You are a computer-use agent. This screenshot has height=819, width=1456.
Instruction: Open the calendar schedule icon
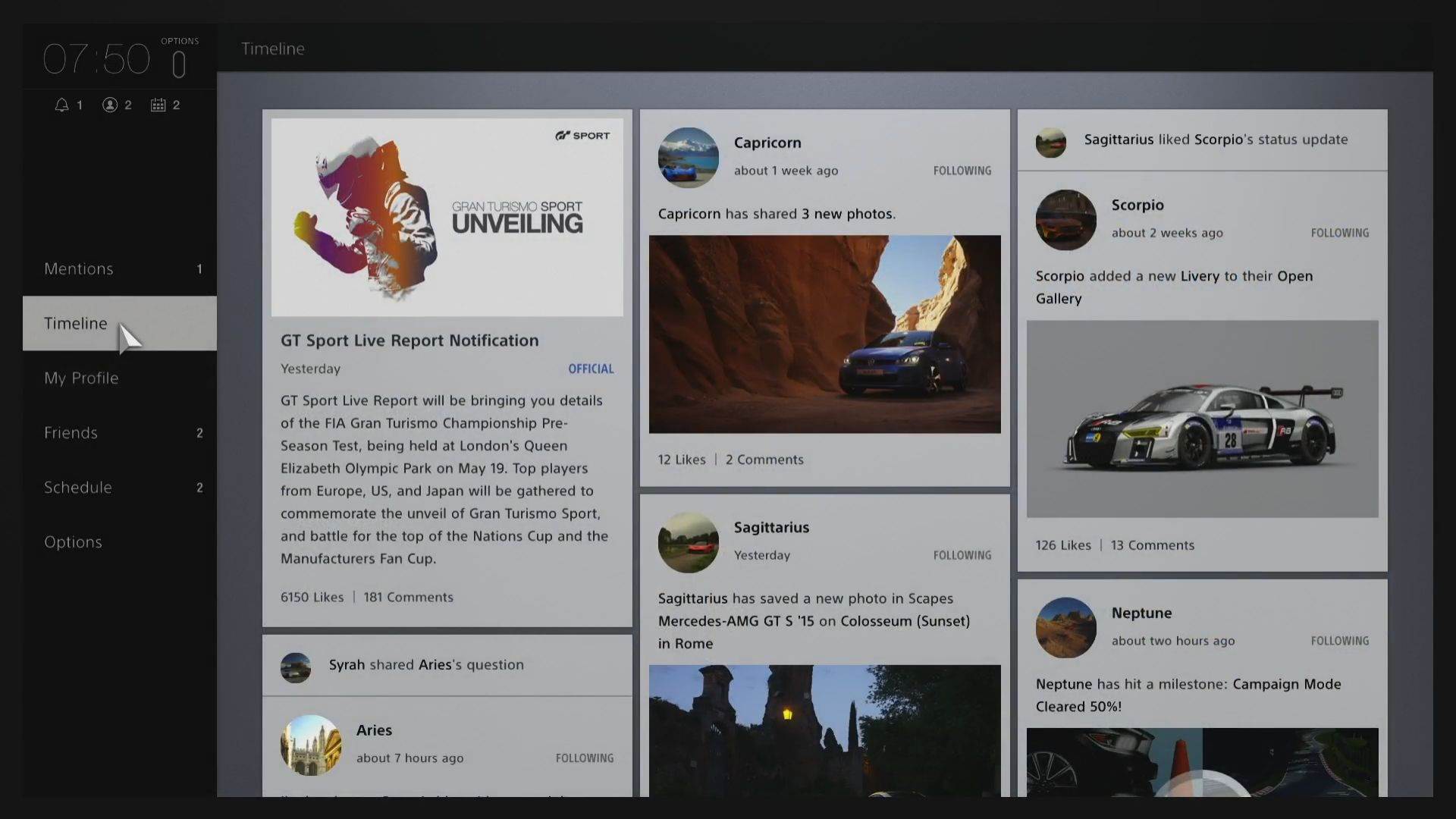tap(158, 105)
